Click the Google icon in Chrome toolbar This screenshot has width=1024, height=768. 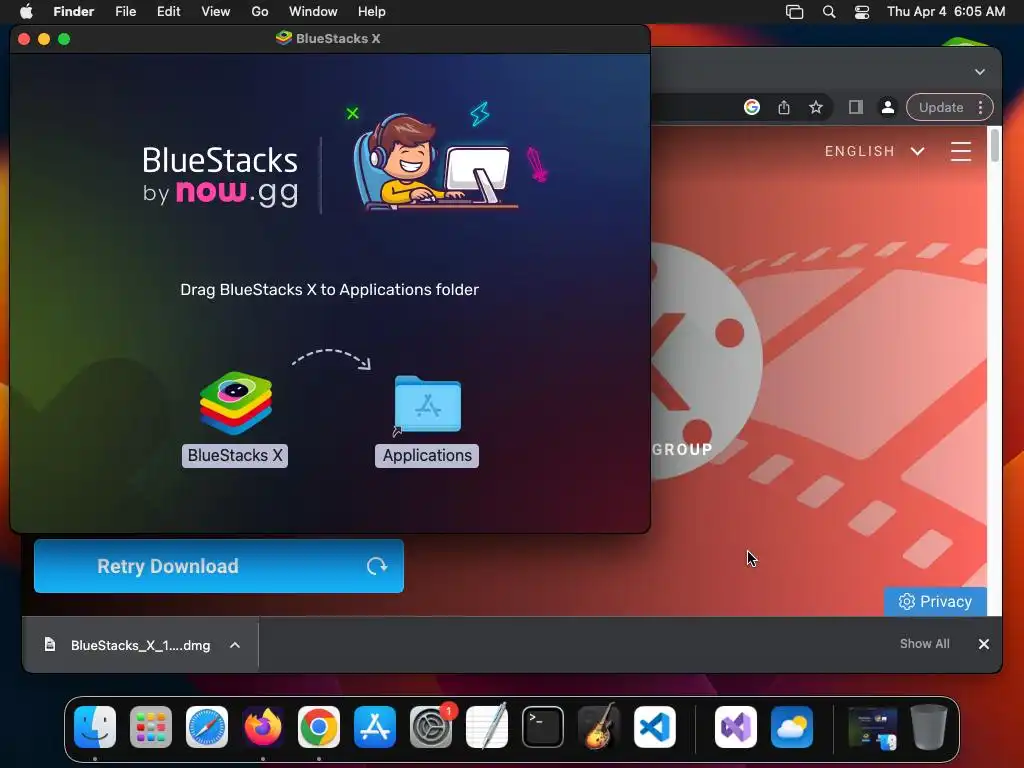point(752,107)
